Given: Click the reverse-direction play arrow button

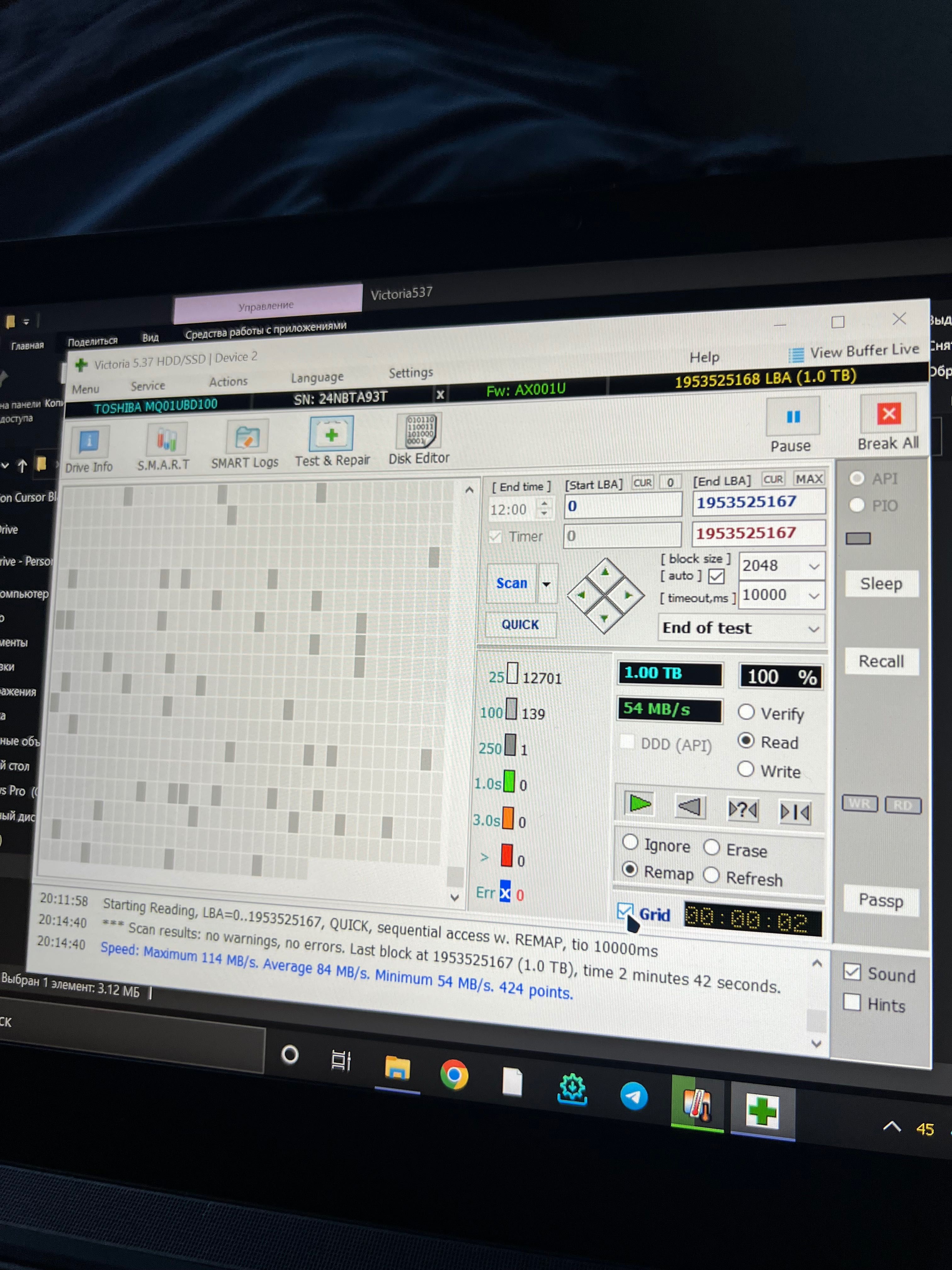Looking at the screenshot, I should (x=689, y=807).
